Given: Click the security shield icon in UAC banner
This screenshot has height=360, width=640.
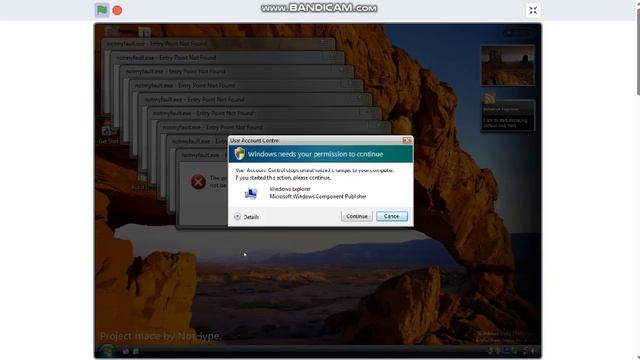Looking at the screenshot, I should (x=240, y=154).
